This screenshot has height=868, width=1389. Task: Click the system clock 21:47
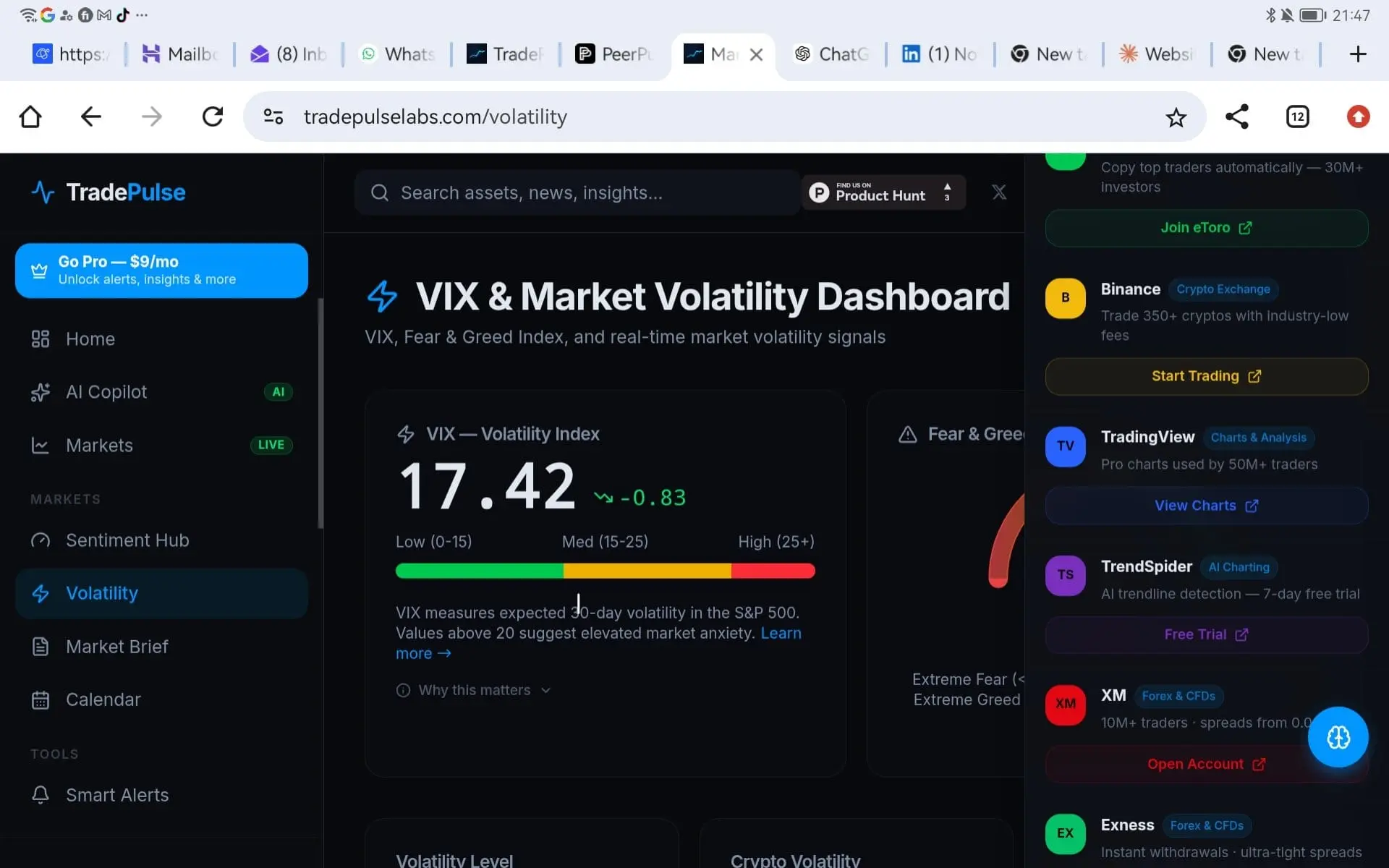pos(1351,15)
